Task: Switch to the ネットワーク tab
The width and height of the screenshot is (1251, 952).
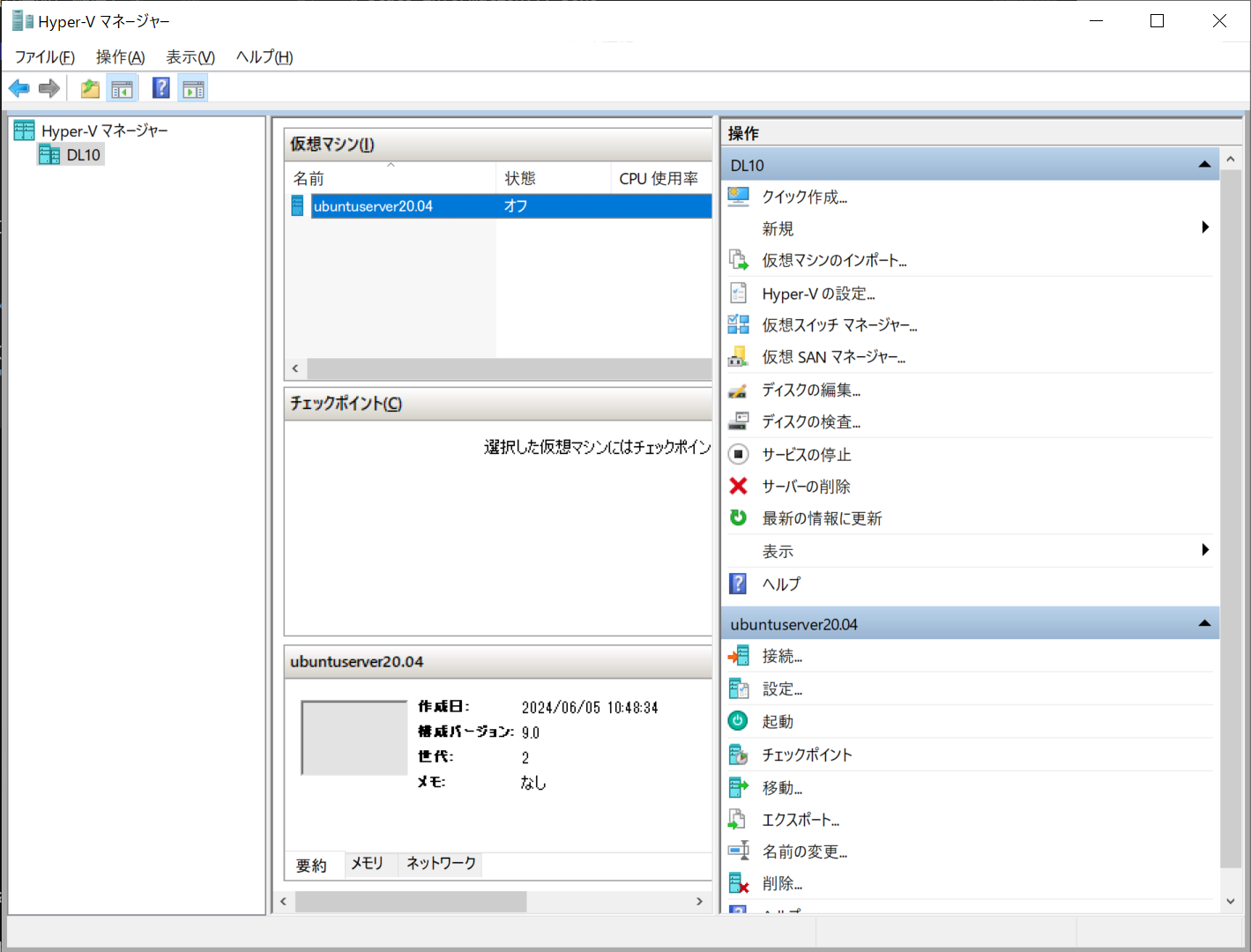Action: [x=440, y=864]
